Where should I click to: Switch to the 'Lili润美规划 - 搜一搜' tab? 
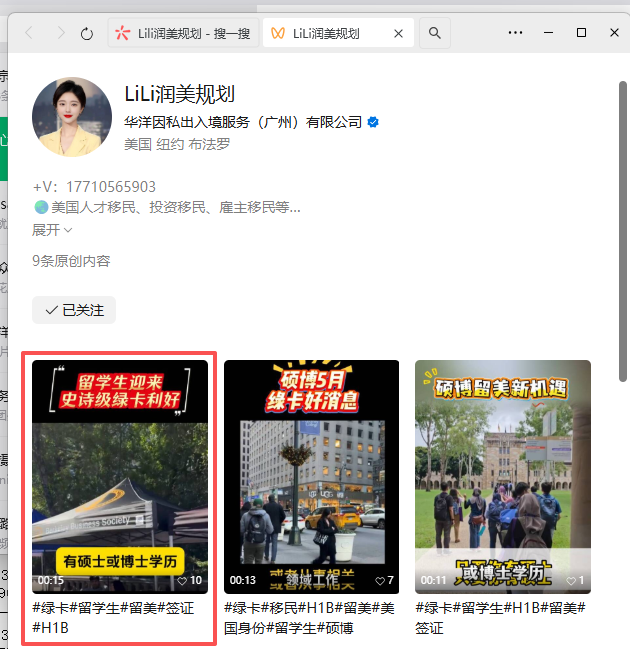coord(183,33)
